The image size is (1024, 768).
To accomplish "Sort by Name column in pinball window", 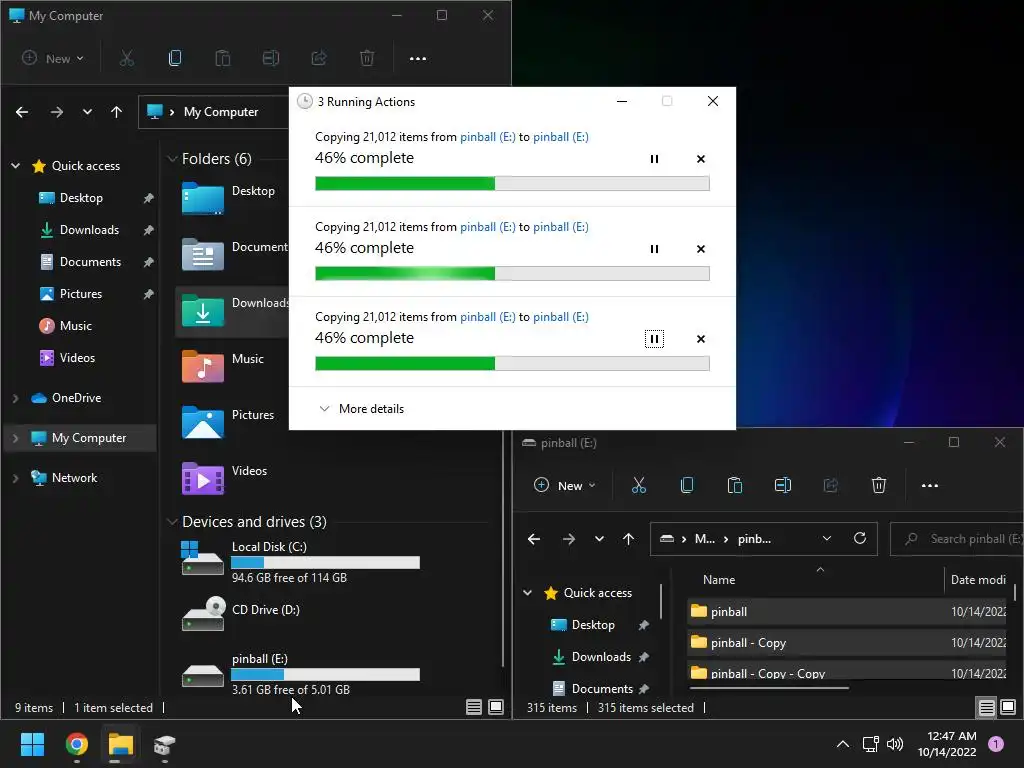I will coord(719,580).
